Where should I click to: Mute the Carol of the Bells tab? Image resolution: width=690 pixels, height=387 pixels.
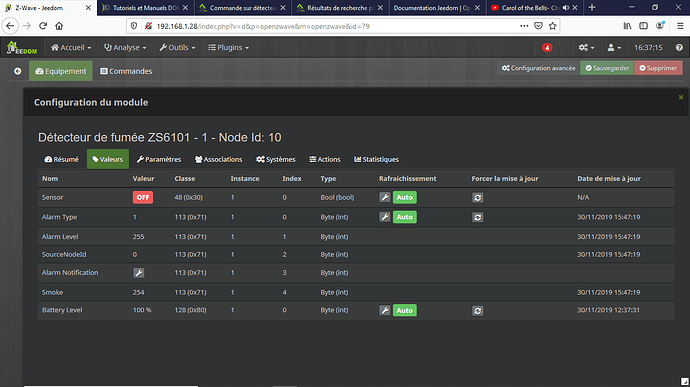[566, 8]
